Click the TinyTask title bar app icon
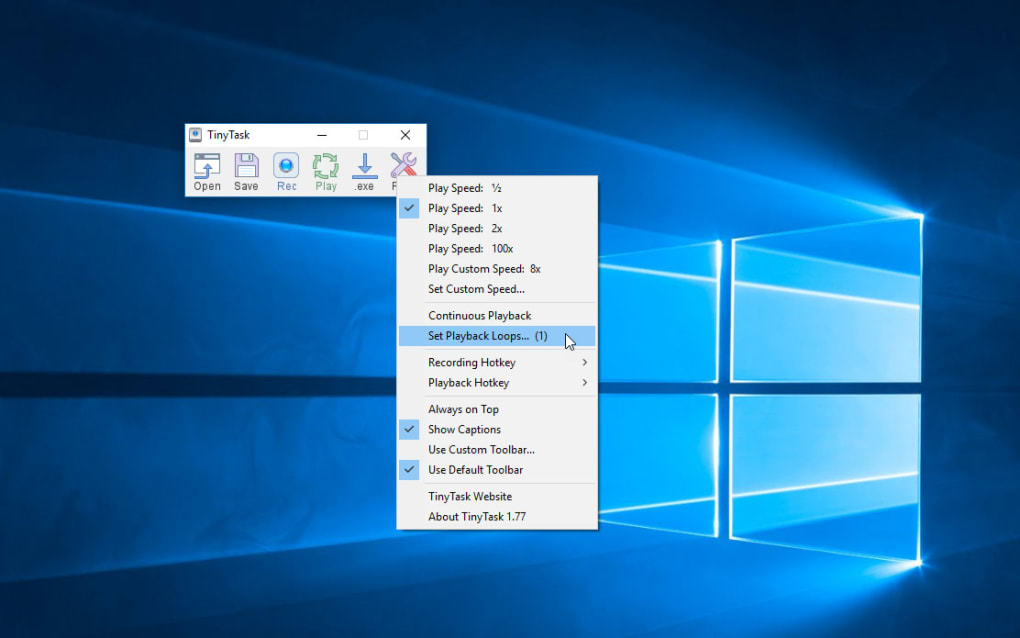The width and height of the screenshot is (1020, 638). 196,135
